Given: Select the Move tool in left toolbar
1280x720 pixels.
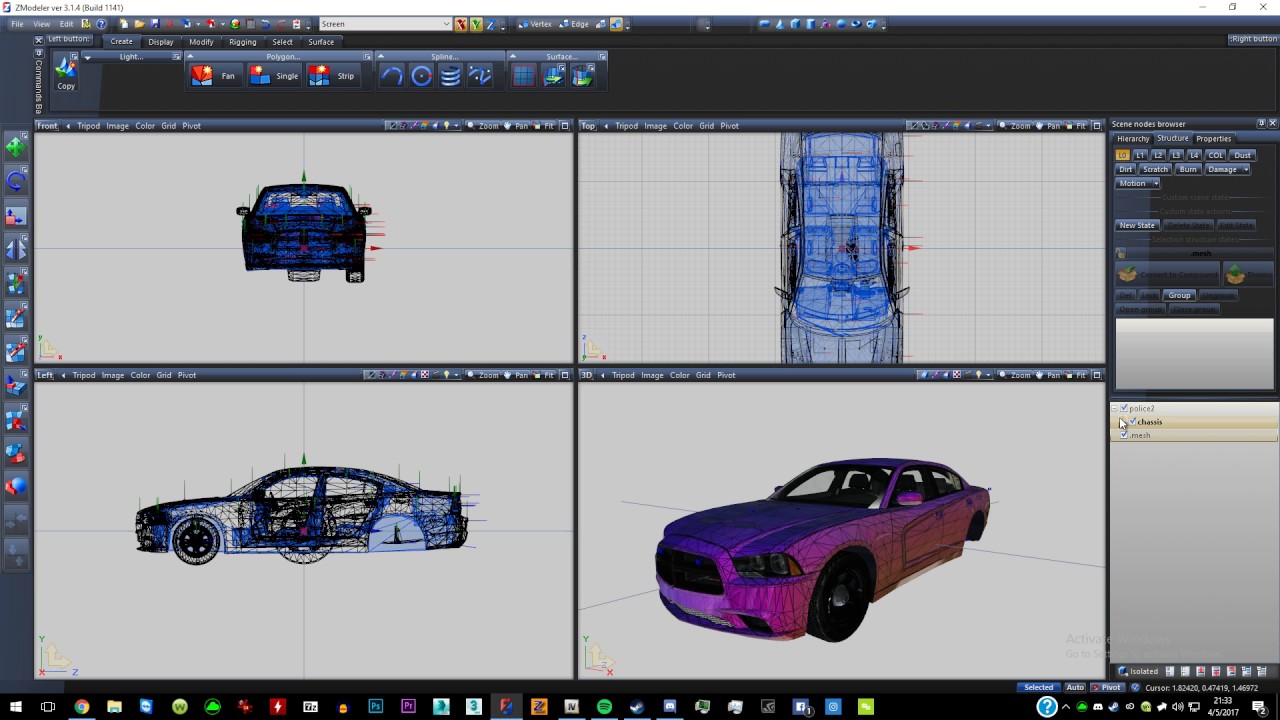Looking at the screenshot, I should [16, 147].
